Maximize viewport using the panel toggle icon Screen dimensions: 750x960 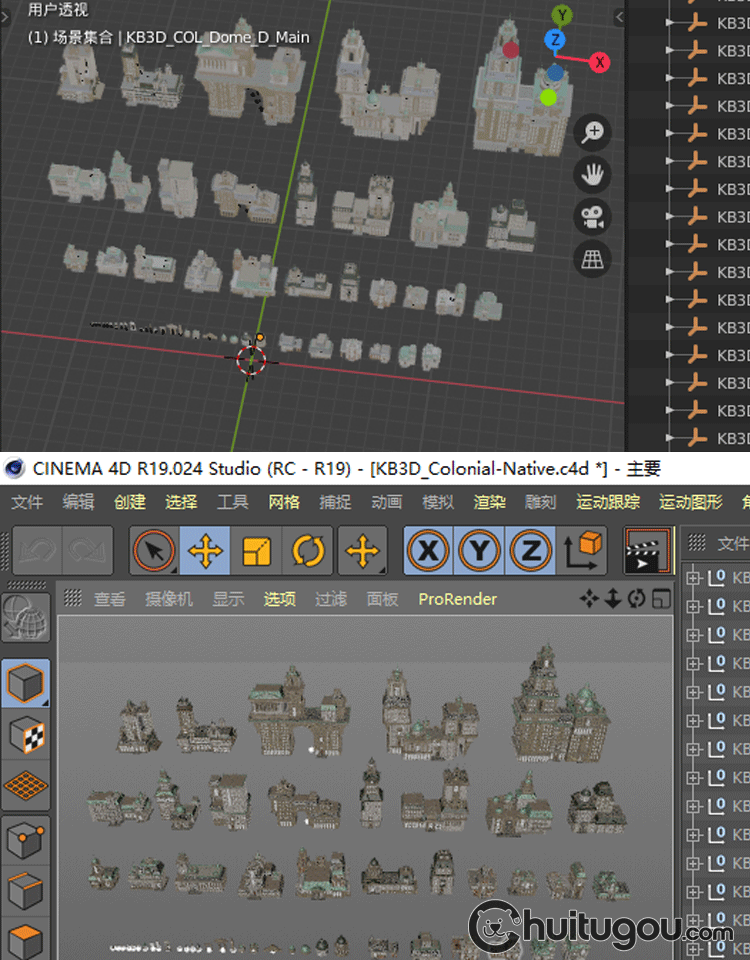pos(660,599)
